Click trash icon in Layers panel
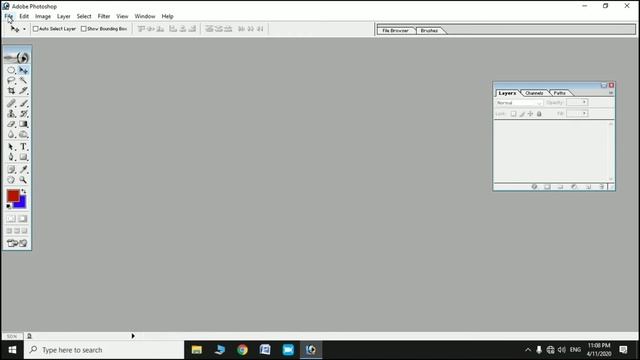The image size is (640, 360). point(601,187)
